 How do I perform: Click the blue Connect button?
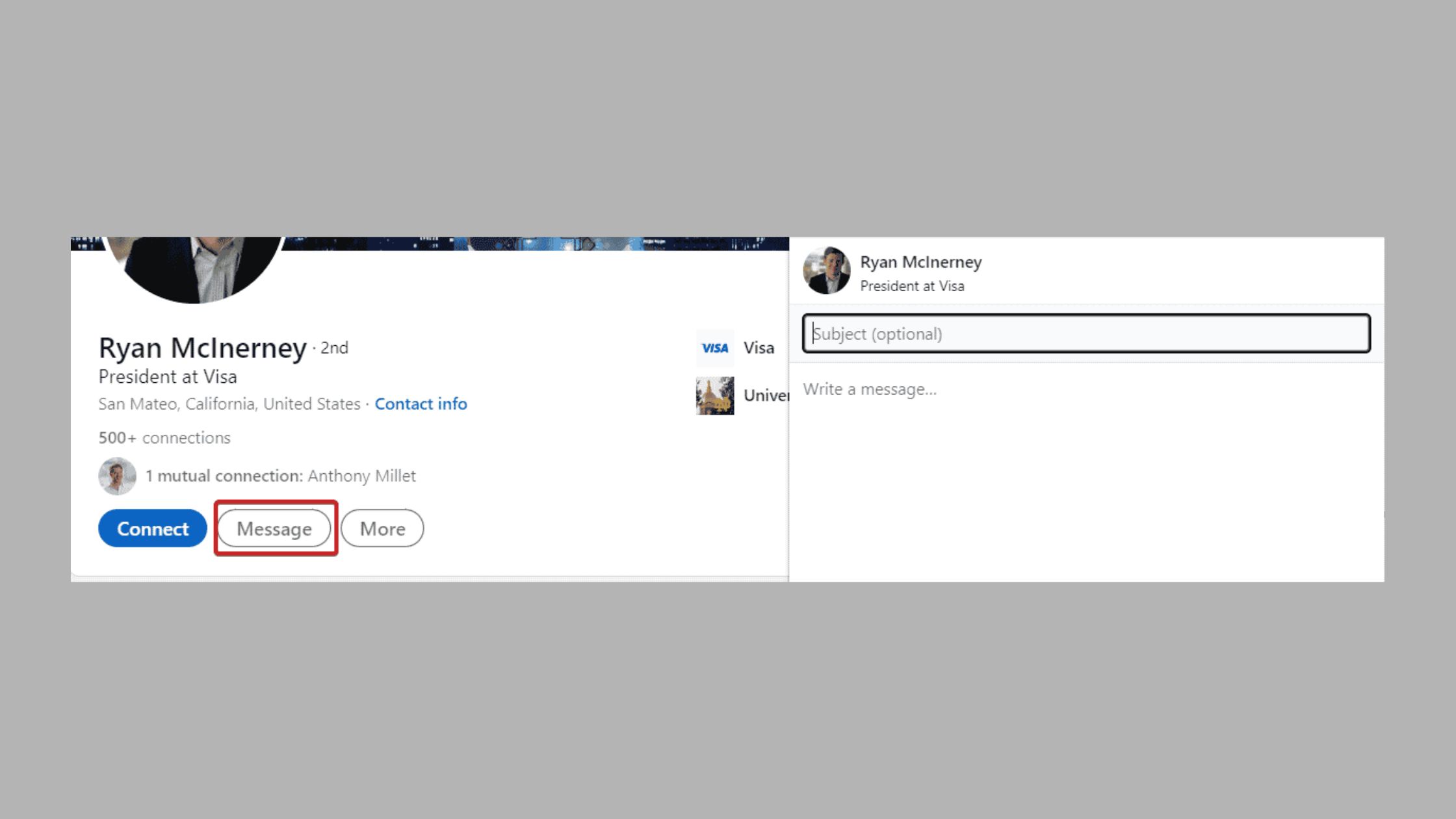click(152, 528)
